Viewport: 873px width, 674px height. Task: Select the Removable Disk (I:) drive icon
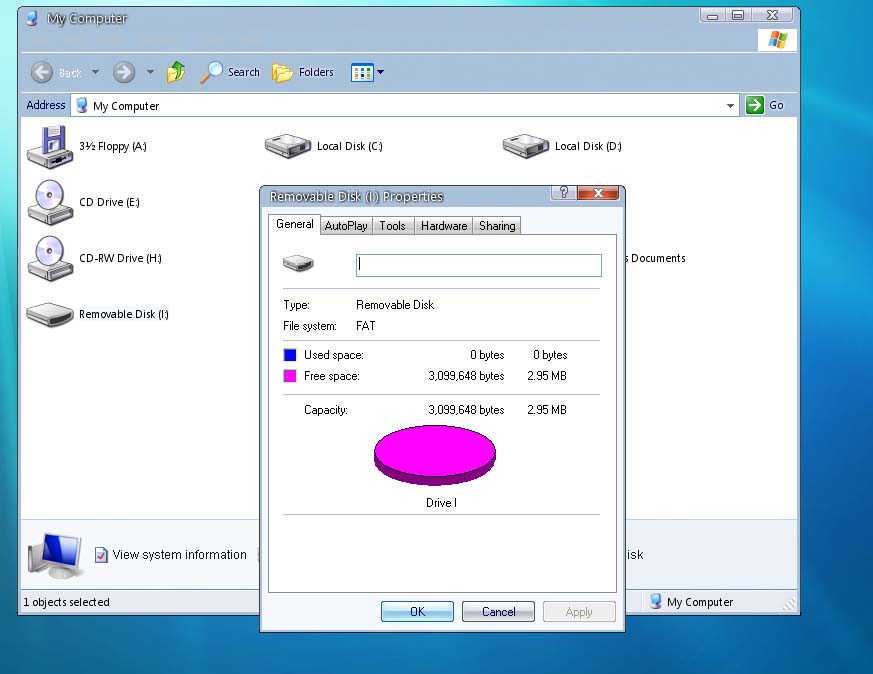click(x=50, y=314)
